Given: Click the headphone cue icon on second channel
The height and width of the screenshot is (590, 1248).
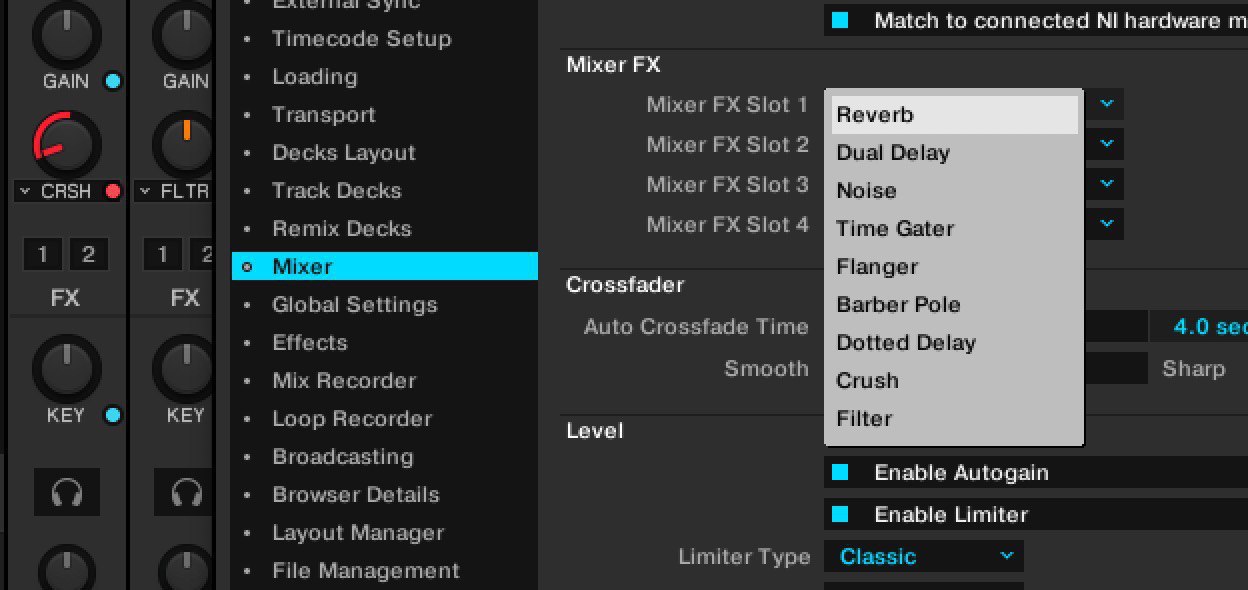Looking at the screenshot, I should [x=186, y=492].
